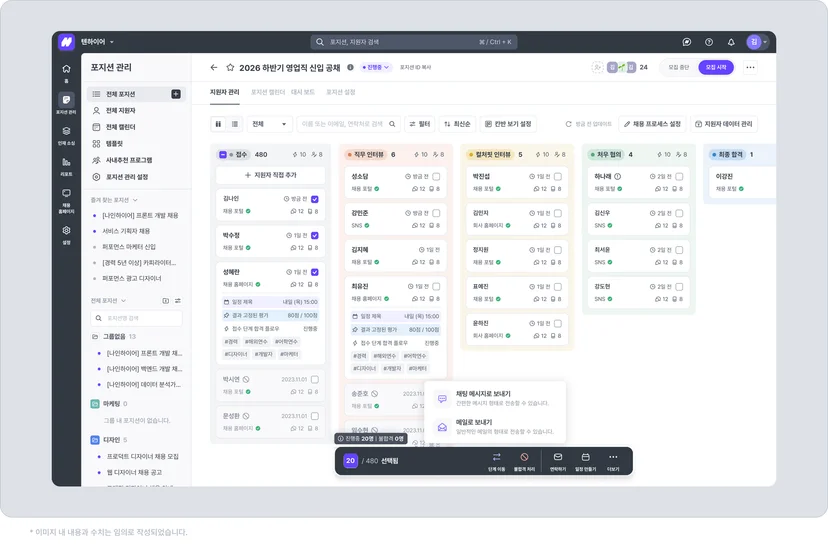Click 칸반 보기 설정 button
The width and height of the screenshot is (828, 547).
click(508, 124)
